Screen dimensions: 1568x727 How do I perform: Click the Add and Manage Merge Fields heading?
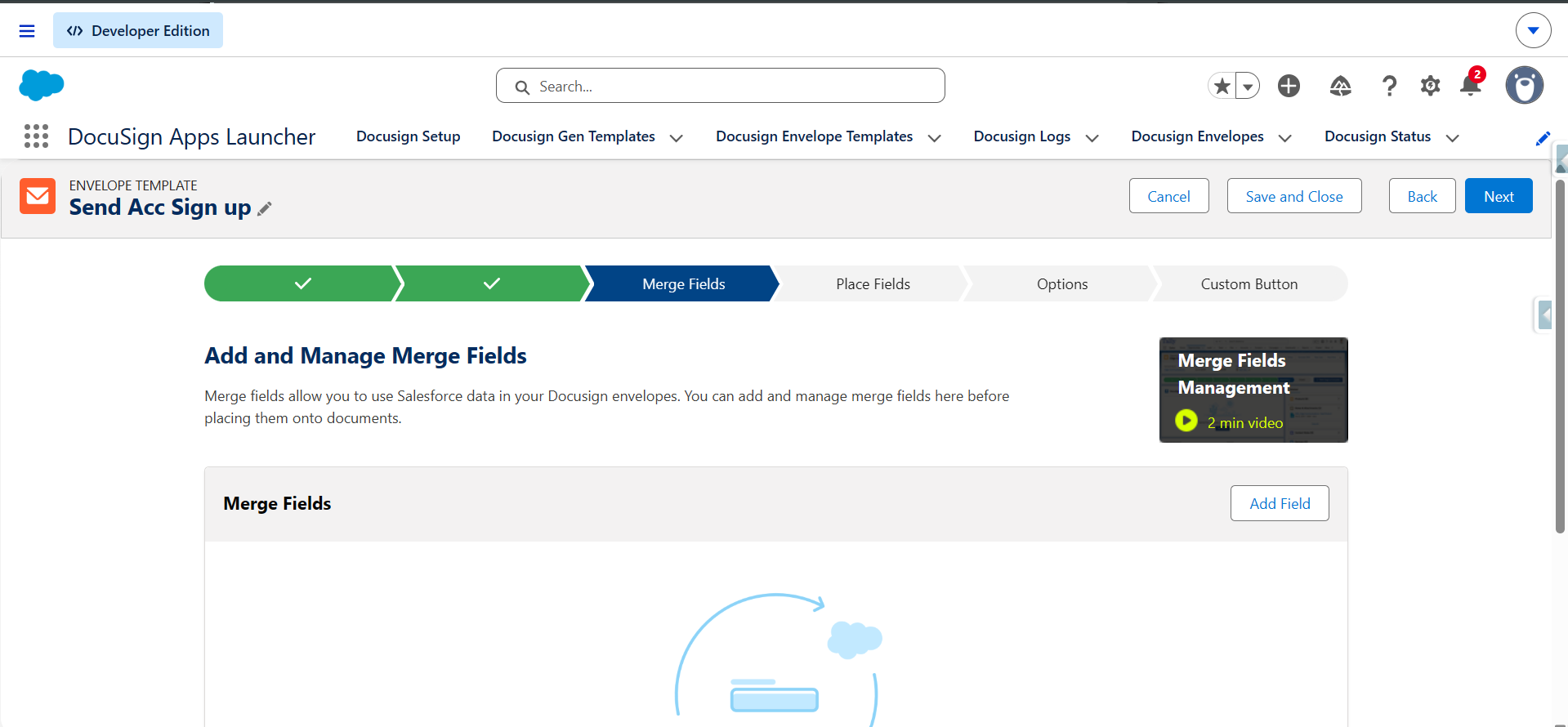(365, 355)
